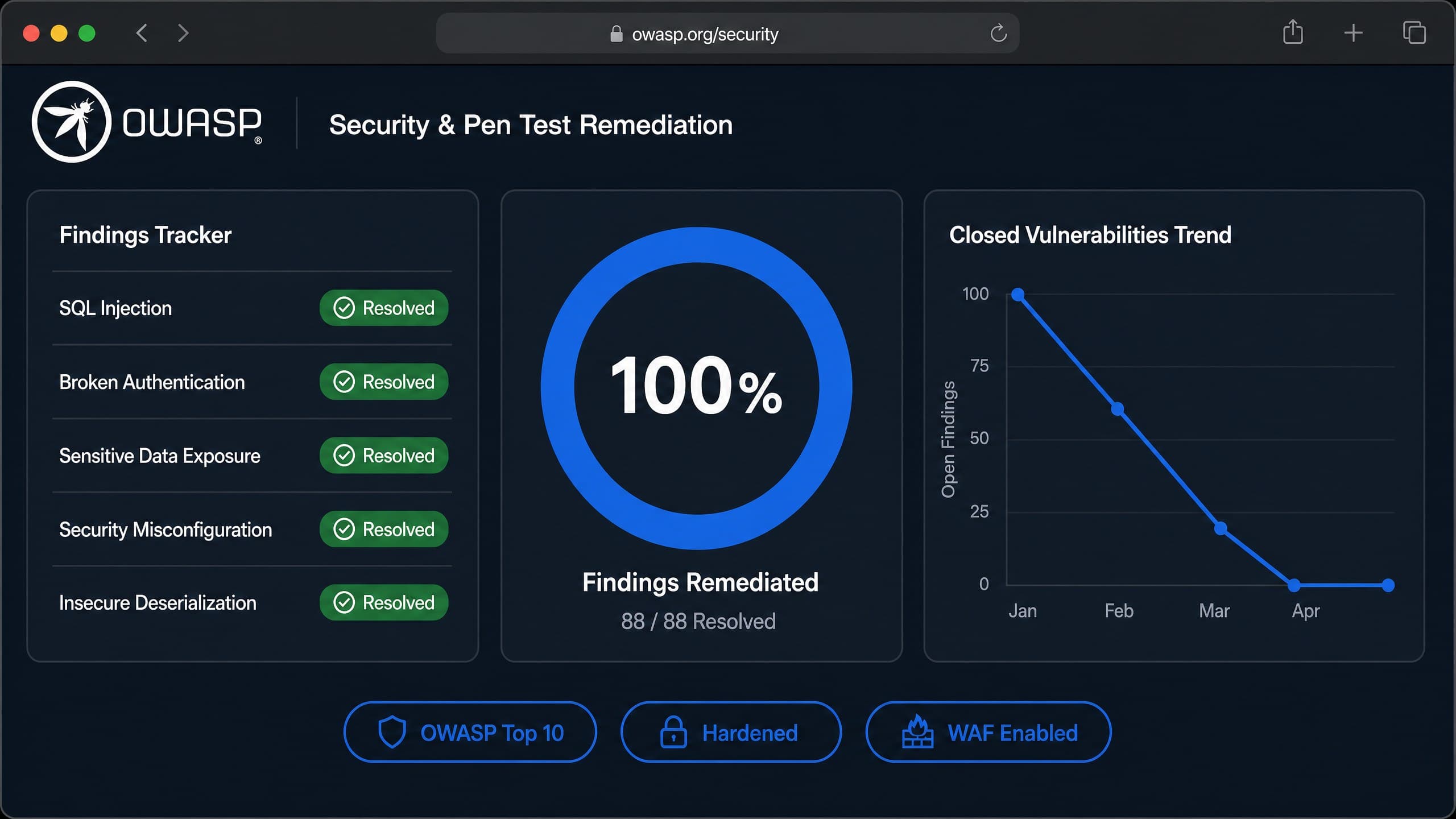
Task: Click the owasp.org/security address field
Action: (x=727, y=34)
